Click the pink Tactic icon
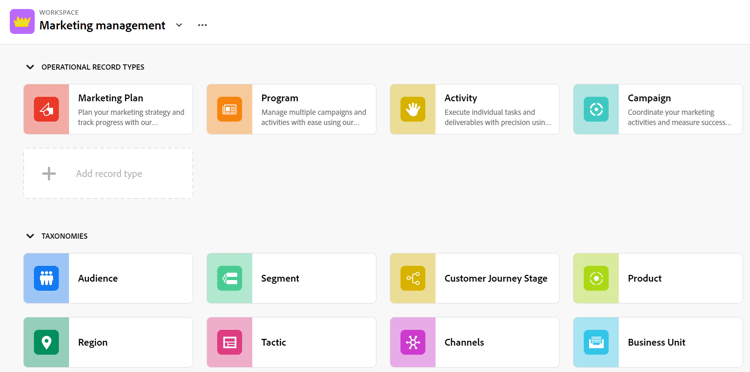This screenshot has width=750, height=372. [x=230, y=342]
